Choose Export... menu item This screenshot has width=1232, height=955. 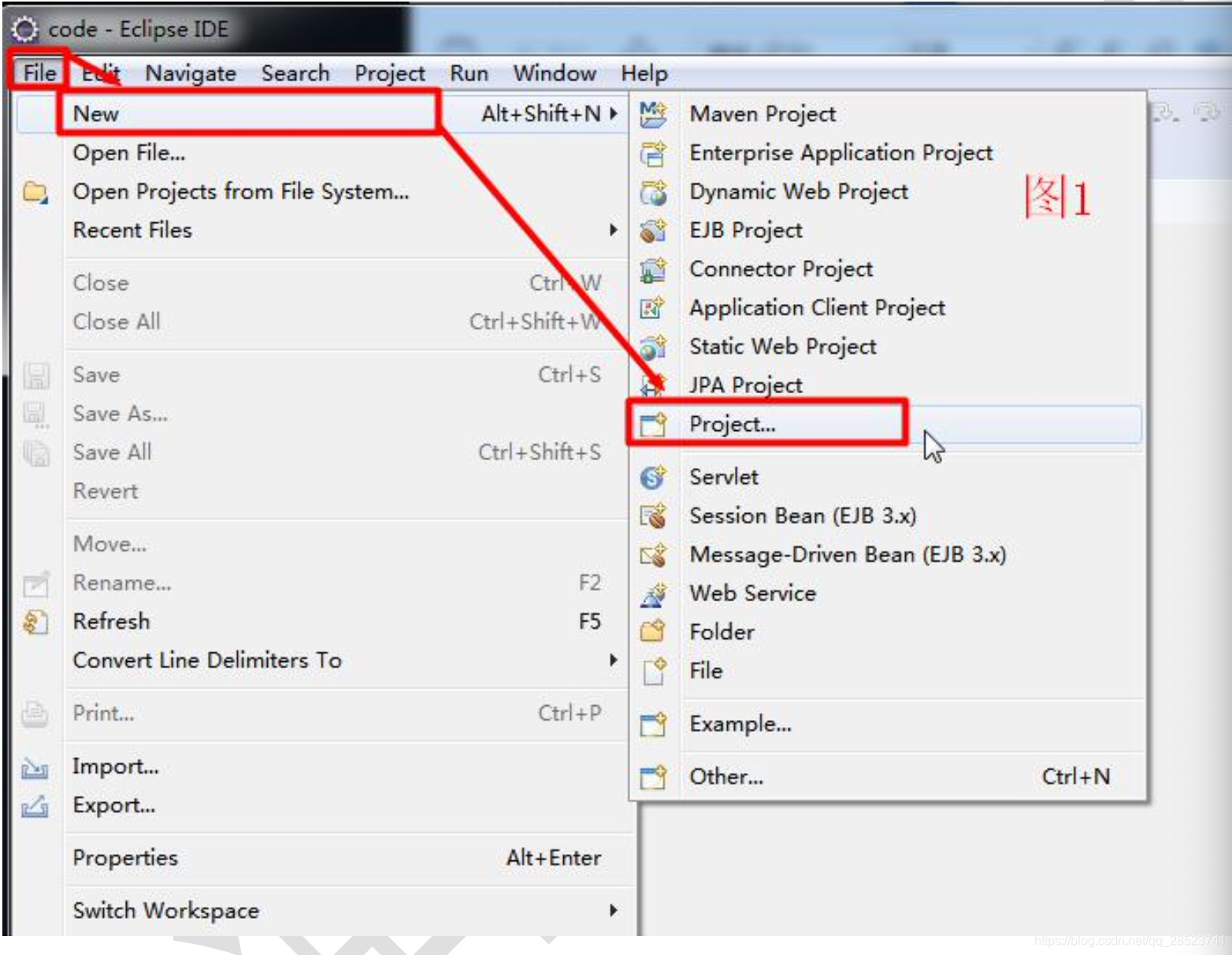tap(323, 805)
